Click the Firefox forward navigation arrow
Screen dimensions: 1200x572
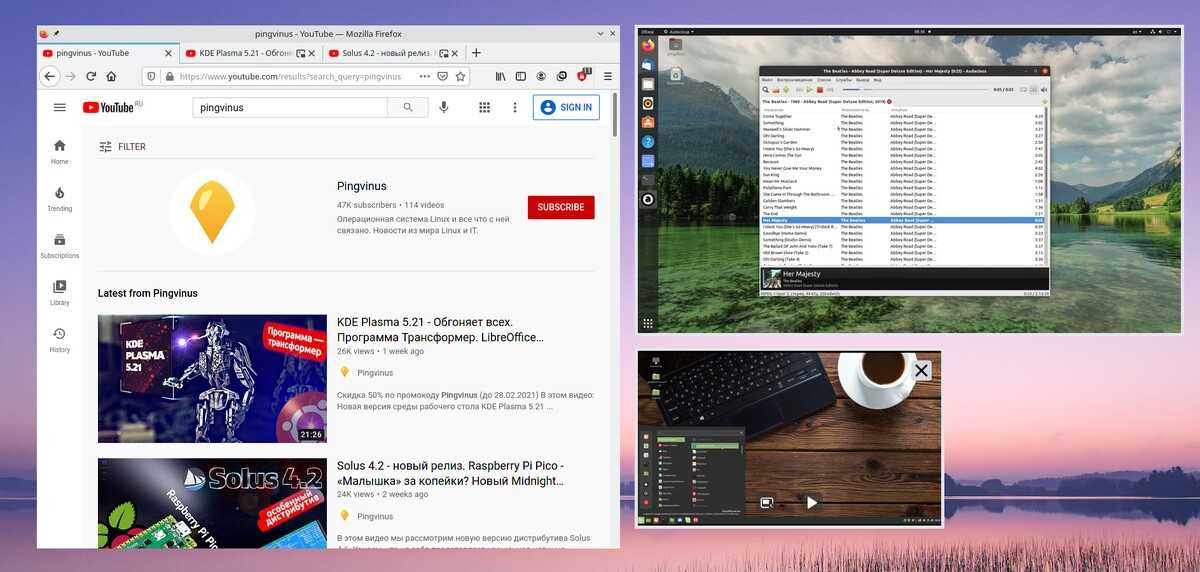coord(71,76)
